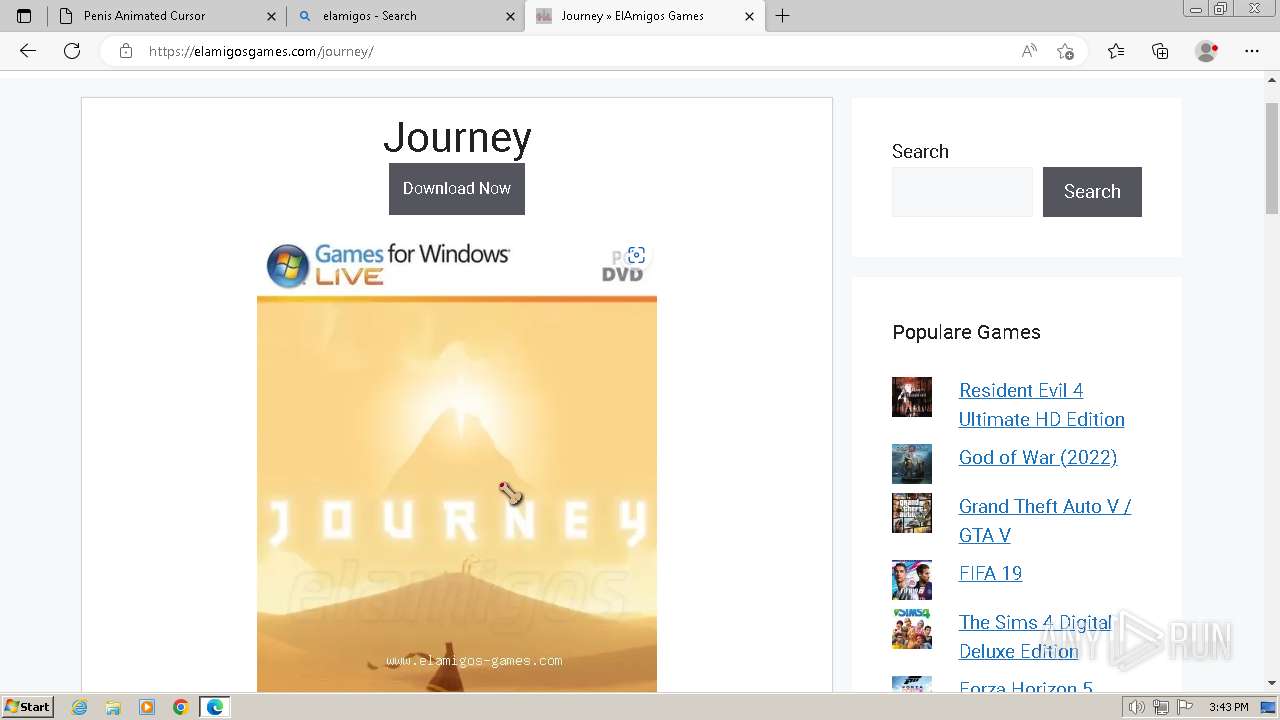This screenshot has width=1280, height=720.
Task: Open God of War (2022) link
Action: pyautogui.click(x=1038, y=457)
